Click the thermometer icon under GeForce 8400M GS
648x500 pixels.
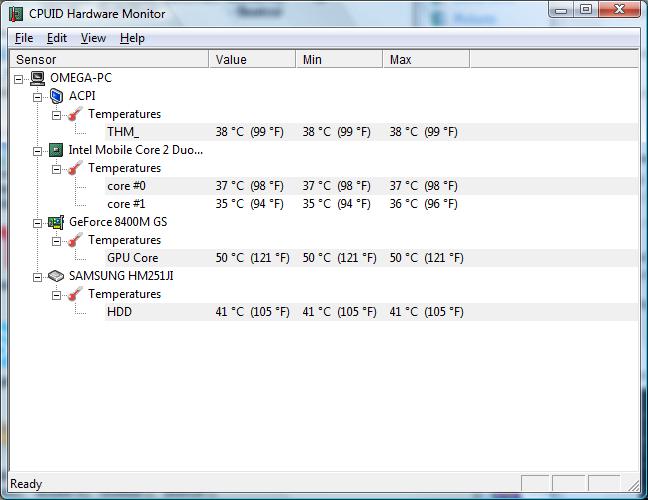75,240
